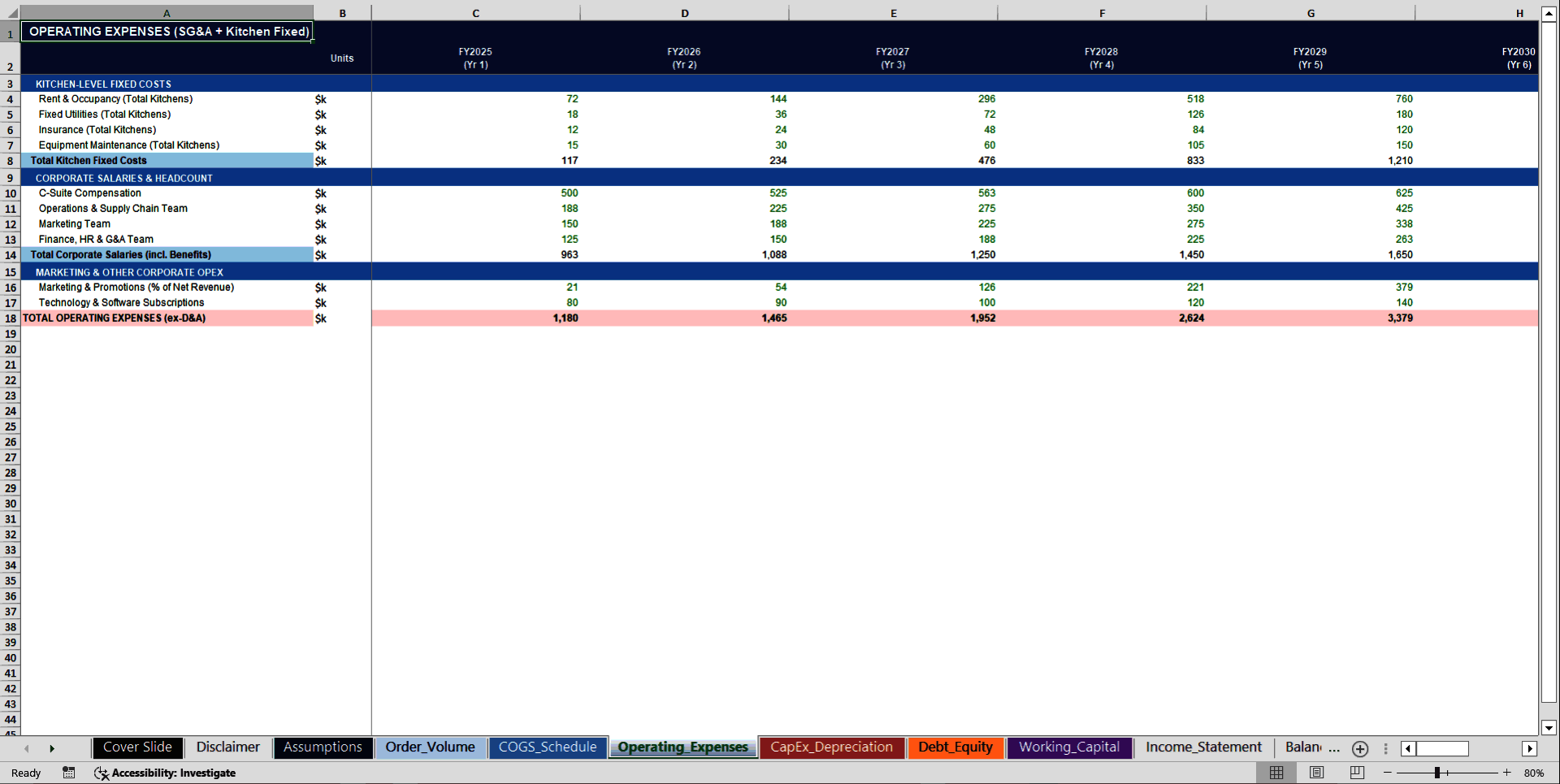Viewport: 1560px width, 784px height.
Task: Open the sheet options ellipsis menu
Action: 1385,749
